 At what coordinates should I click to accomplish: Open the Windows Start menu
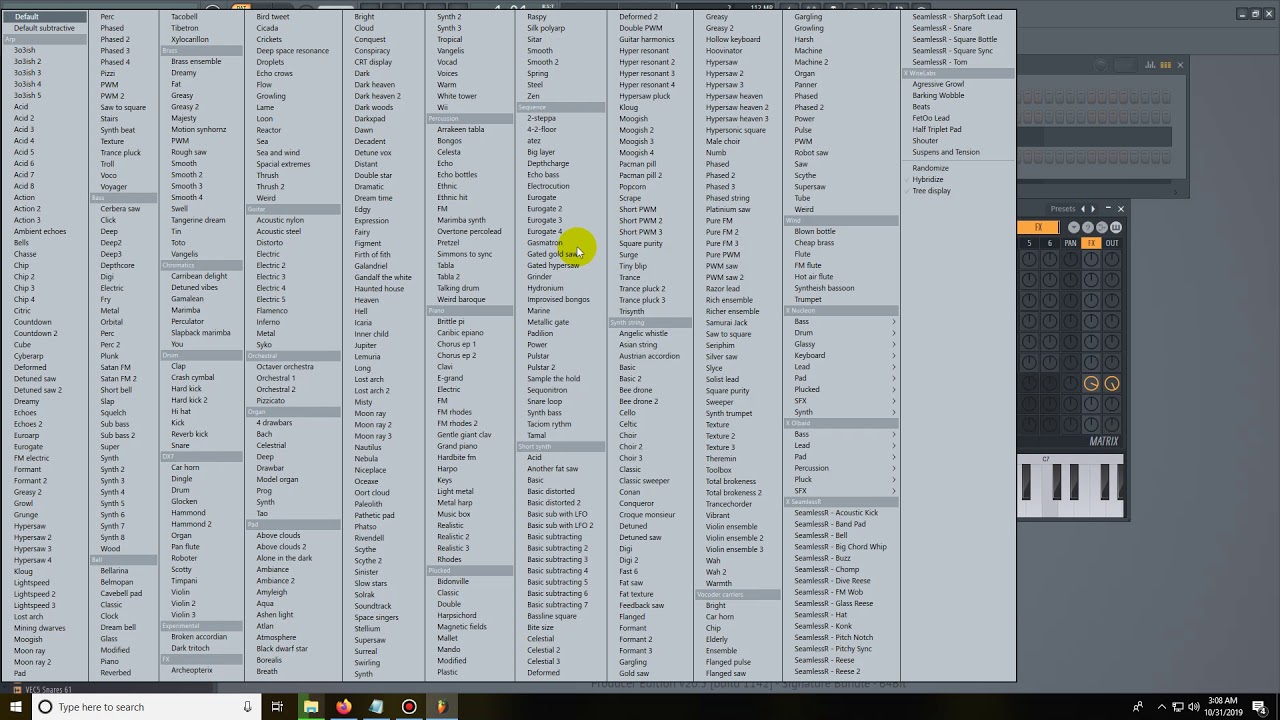click(16, 707)
